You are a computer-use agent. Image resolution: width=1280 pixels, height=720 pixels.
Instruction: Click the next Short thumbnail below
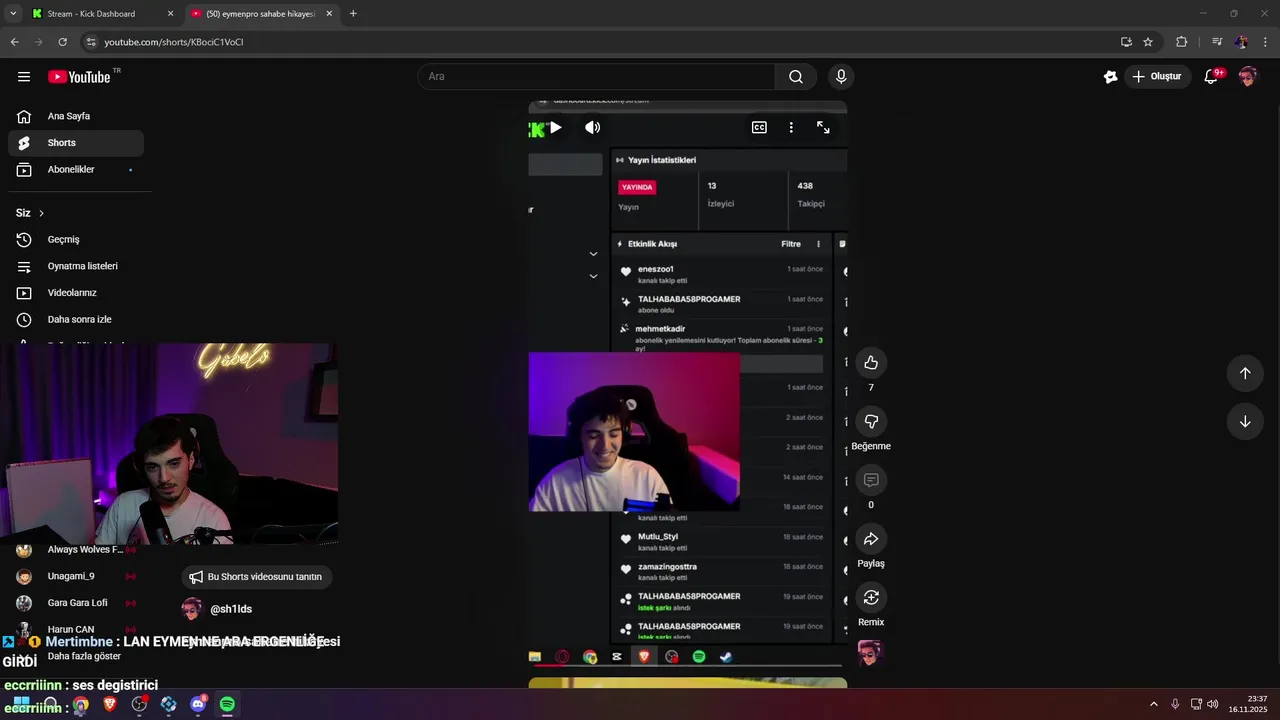pos(688,683)
